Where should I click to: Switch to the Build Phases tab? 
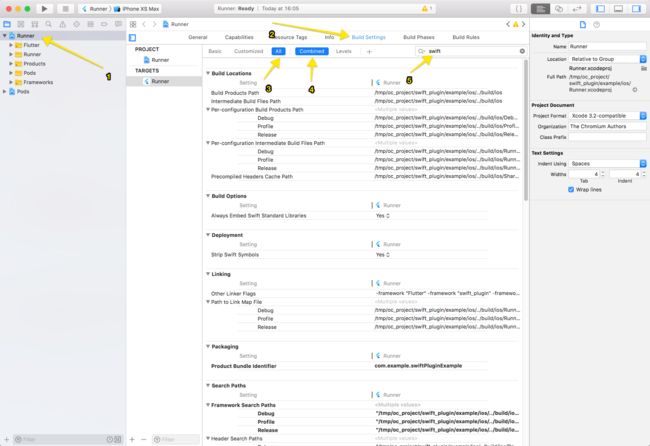[x=419, y=37]
